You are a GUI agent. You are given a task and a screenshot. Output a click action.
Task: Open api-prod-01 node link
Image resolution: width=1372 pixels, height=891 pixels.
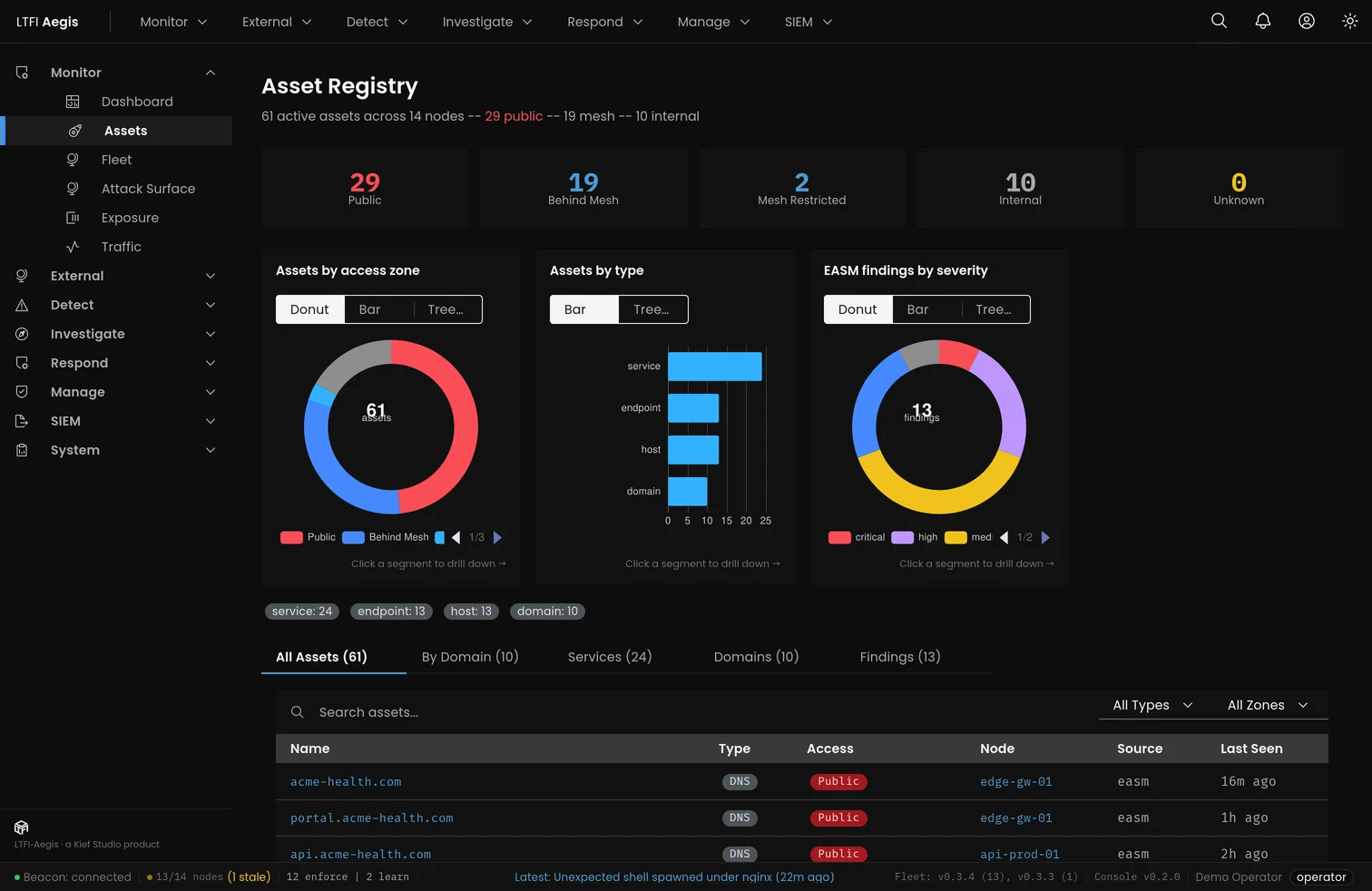[1020, 854]
